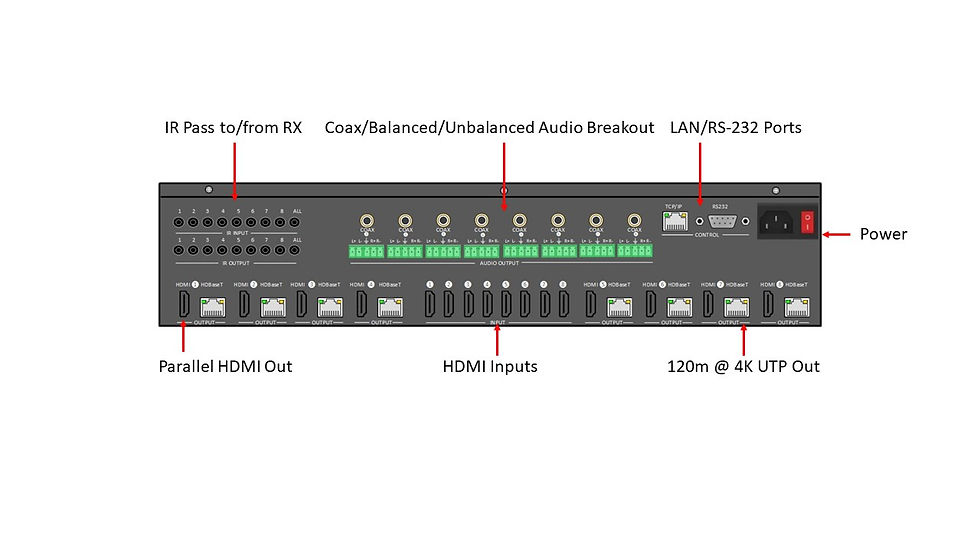
Task: Select the HDBaseT output 5 RJ45 port
Action: 619,307
